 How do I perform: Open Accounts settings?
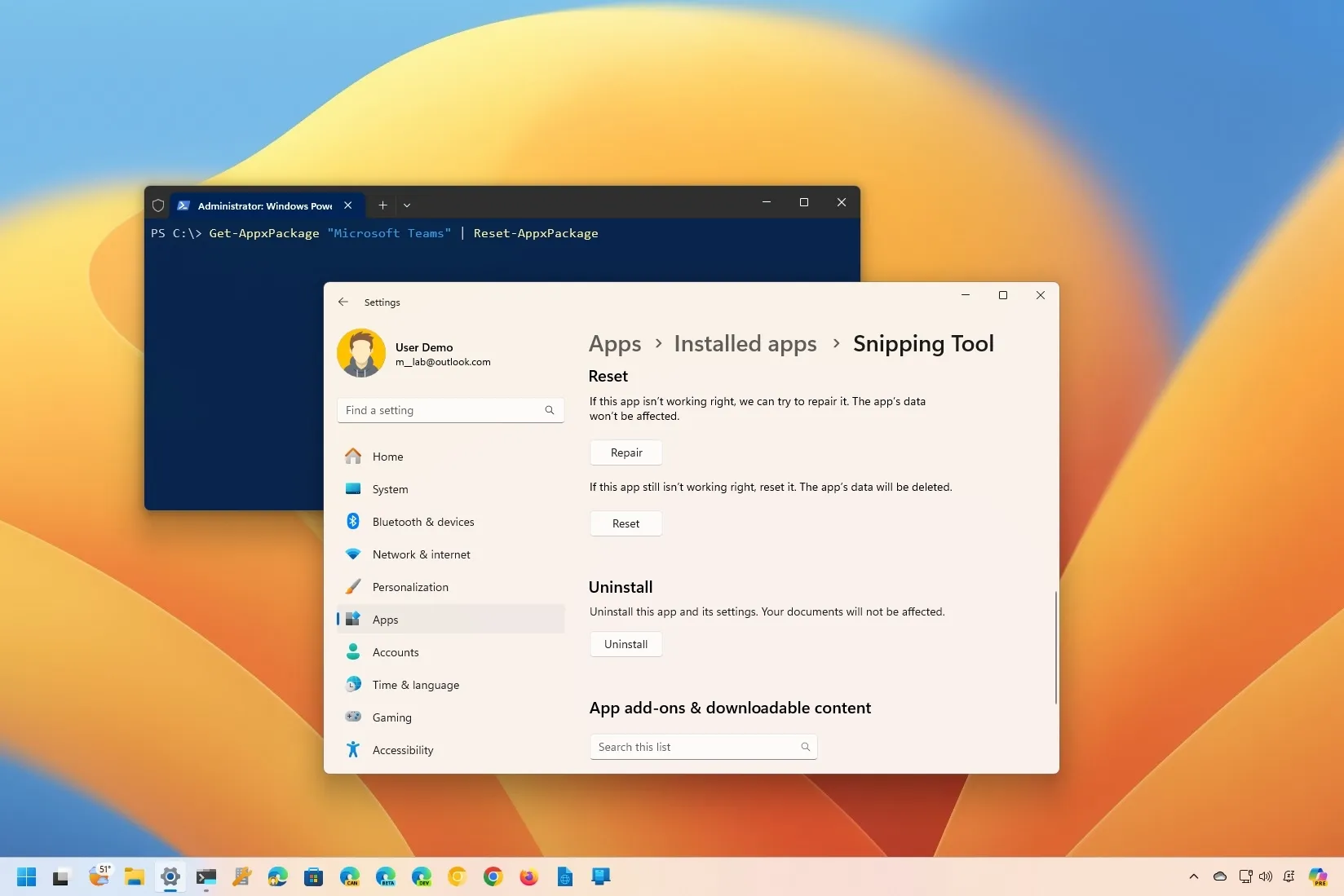(396, 651)
